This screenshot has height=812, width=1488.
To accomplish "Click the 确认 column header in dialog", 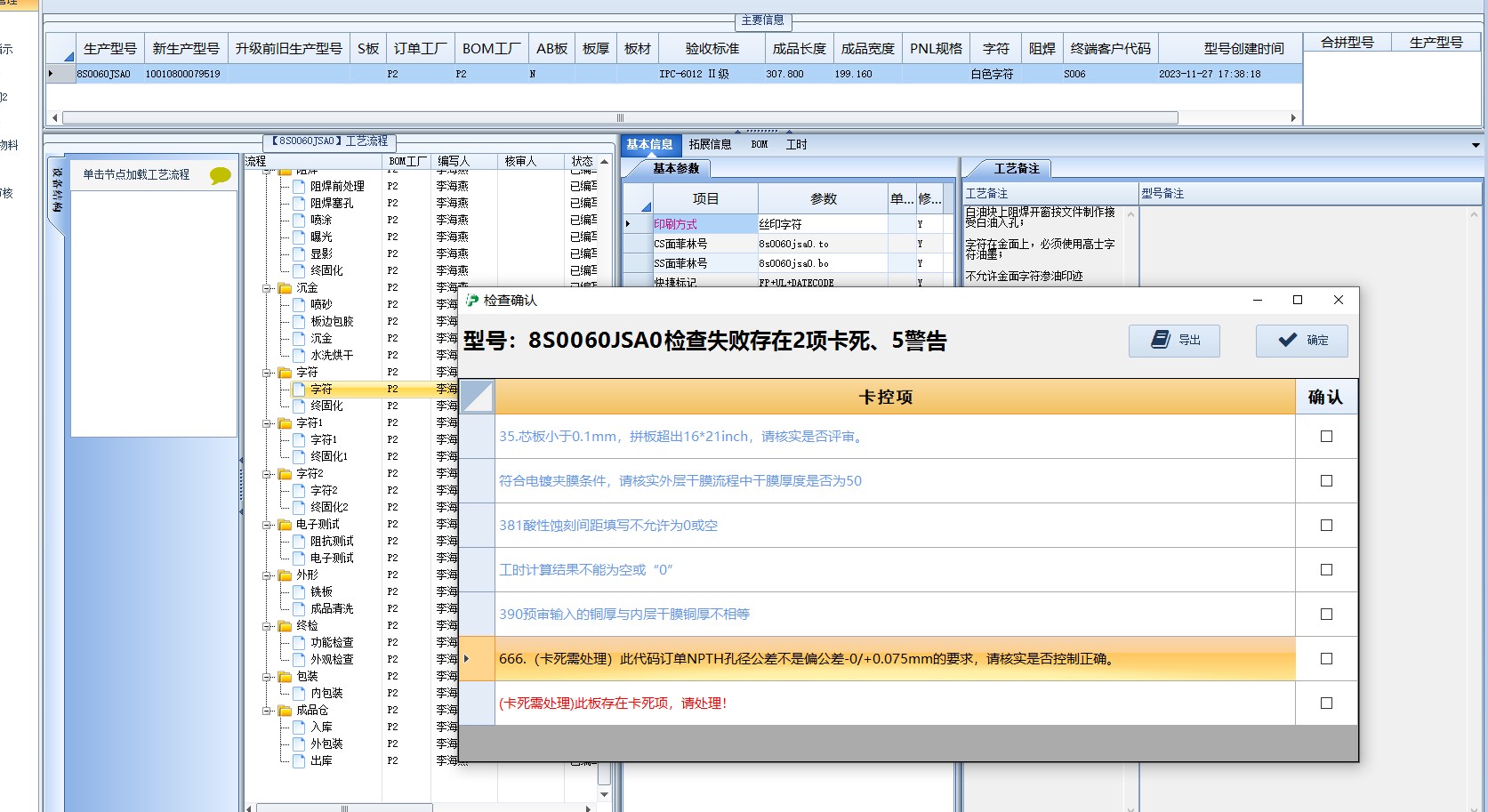I will [x=1325, y=397].
